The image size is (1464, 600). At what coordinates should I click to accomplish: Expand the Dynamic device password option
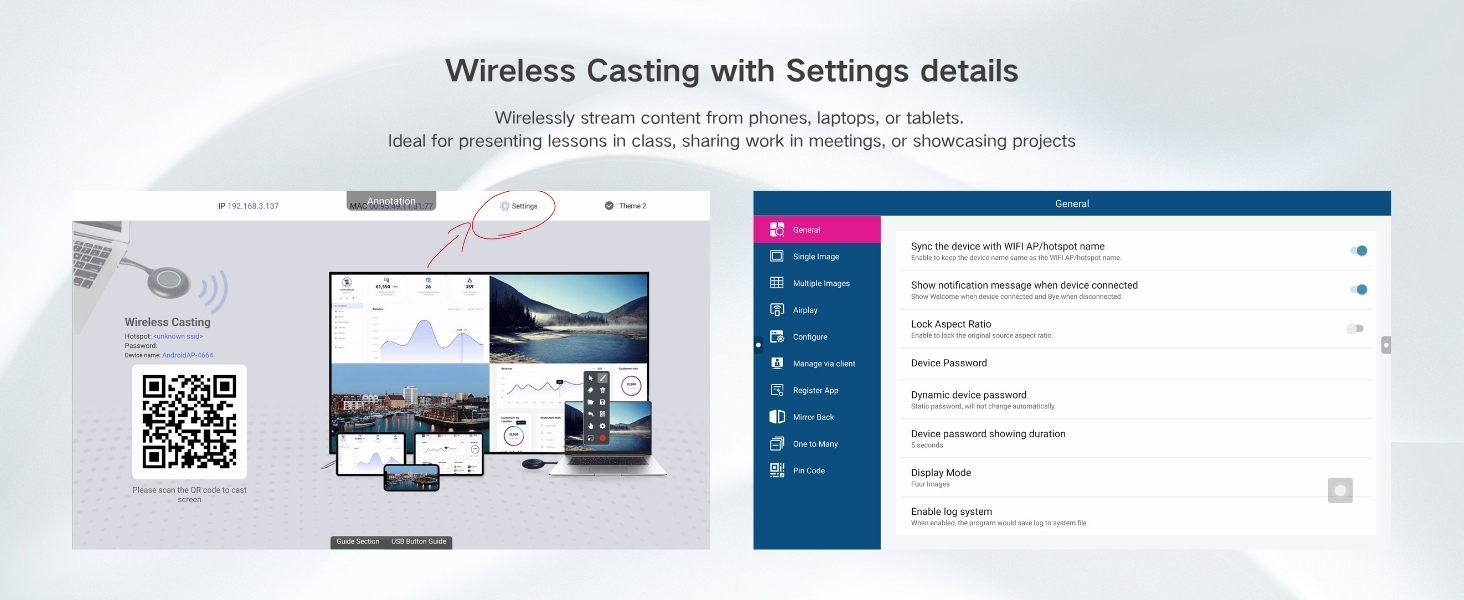(1136, 400)
